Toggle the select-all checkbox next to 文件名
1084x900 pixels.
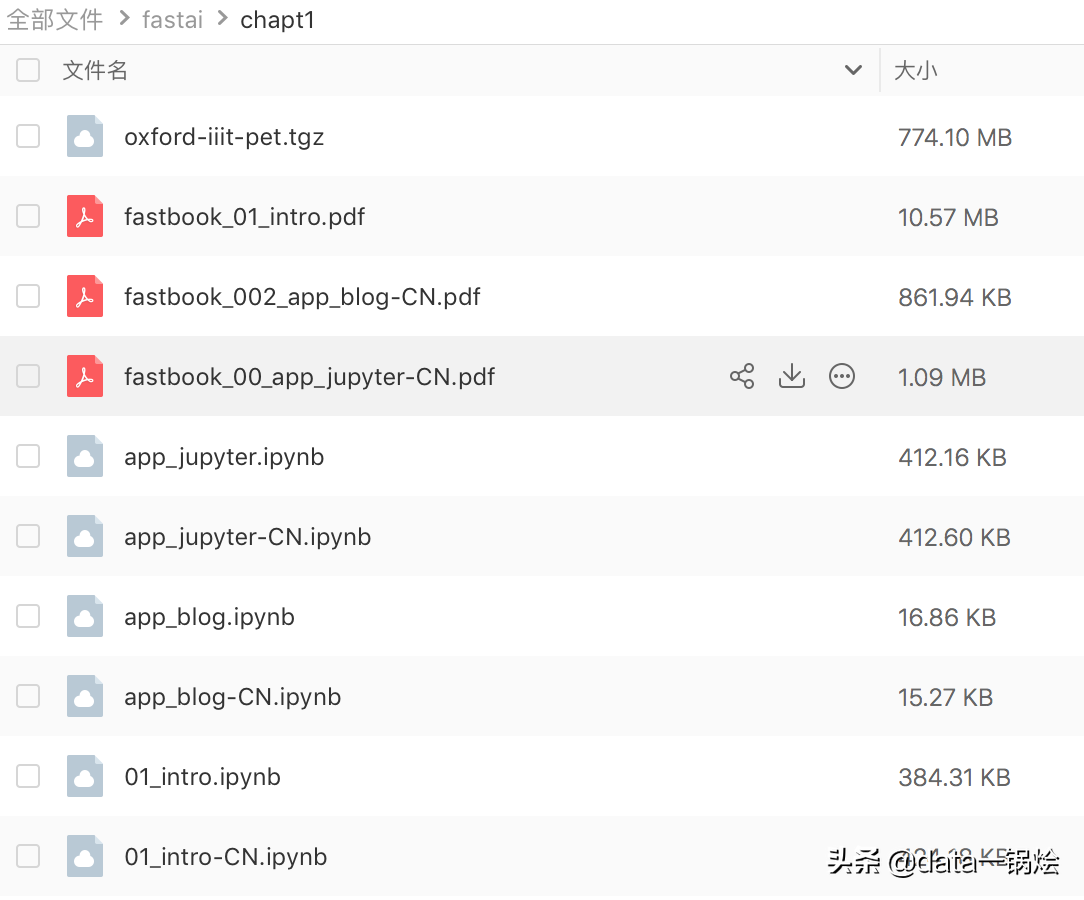(x=28, y=70)
